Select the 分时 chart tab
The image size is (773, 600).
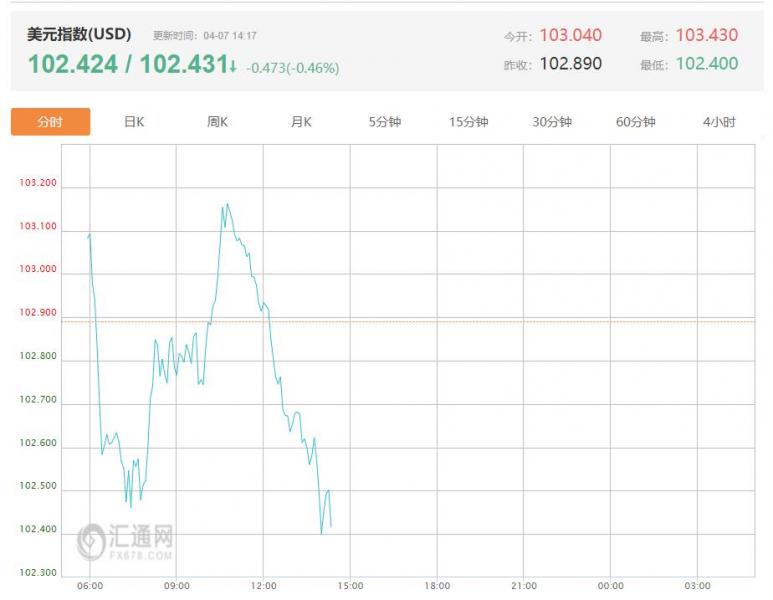coord(50,122)
